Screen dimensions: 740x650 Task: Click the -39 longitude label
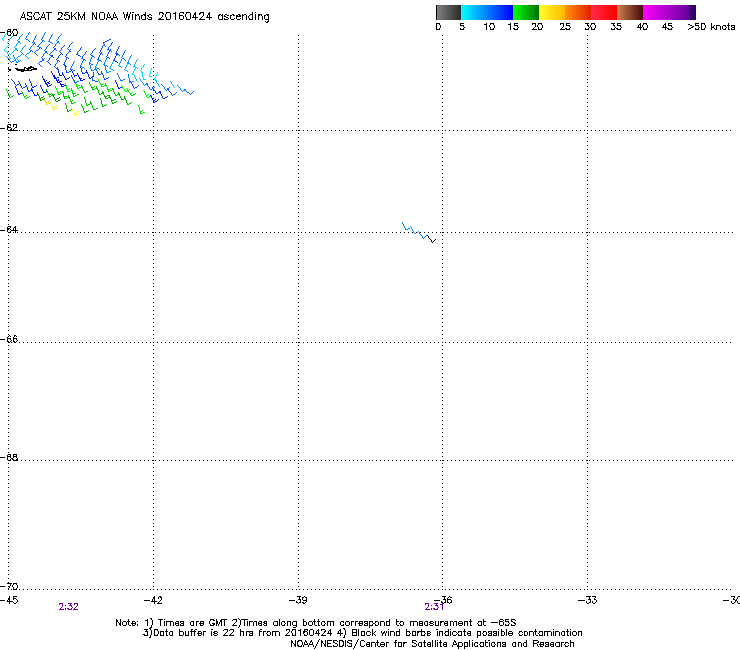[298, 600]
